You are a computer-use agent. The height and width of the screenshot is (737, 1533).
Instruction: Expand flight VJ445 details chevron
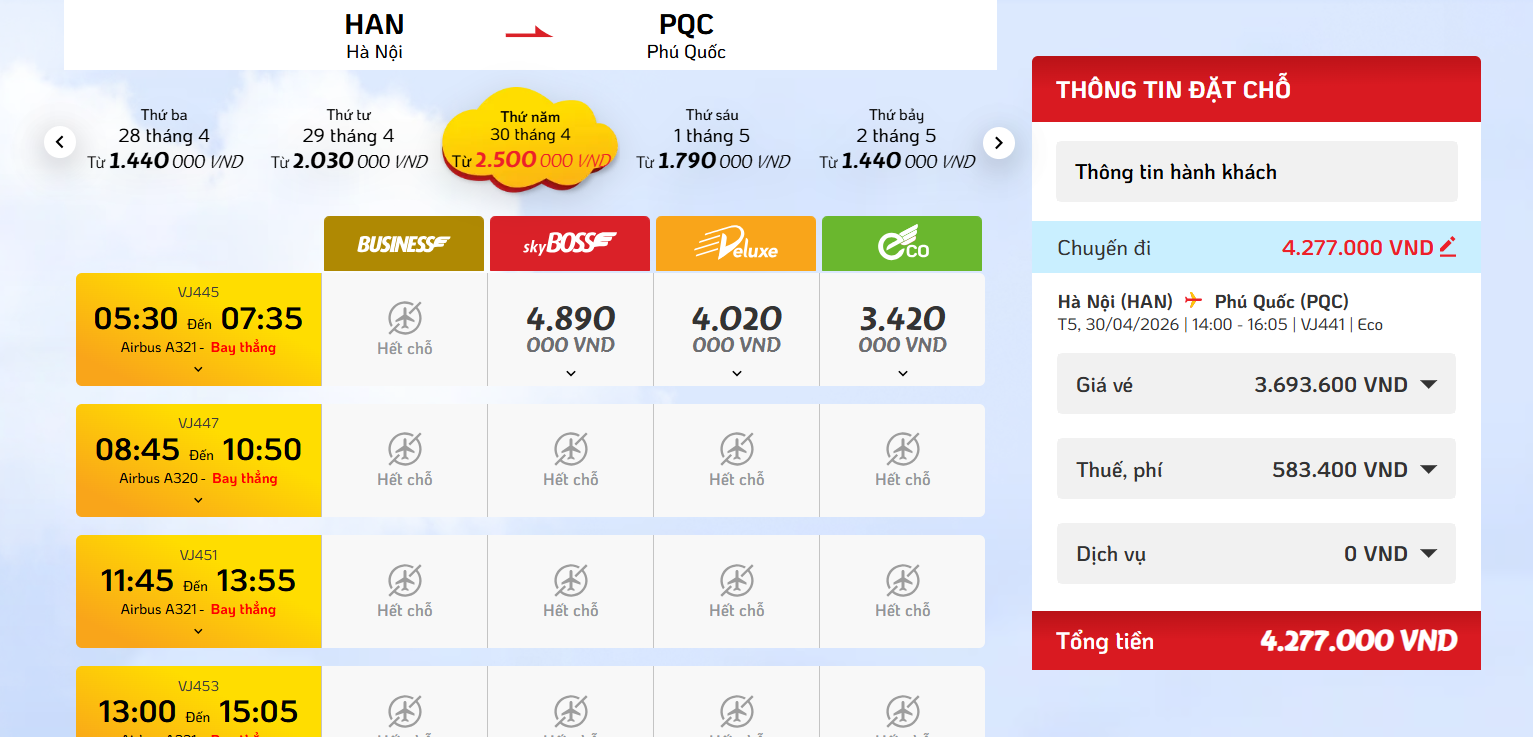[198, 369]
